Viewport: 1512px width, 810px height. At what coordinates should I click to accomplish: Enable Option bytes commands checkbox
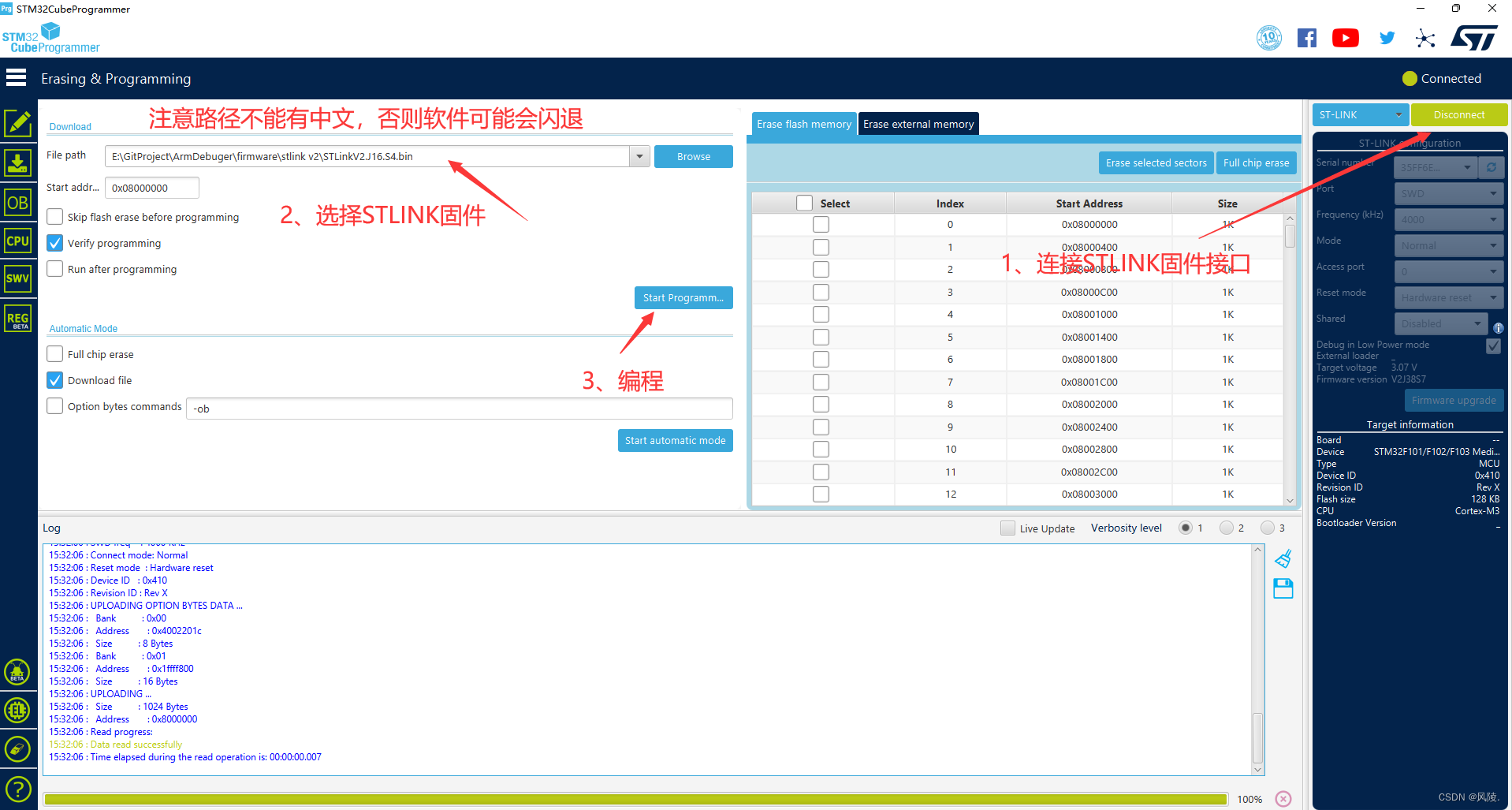(x=54, y=405)
